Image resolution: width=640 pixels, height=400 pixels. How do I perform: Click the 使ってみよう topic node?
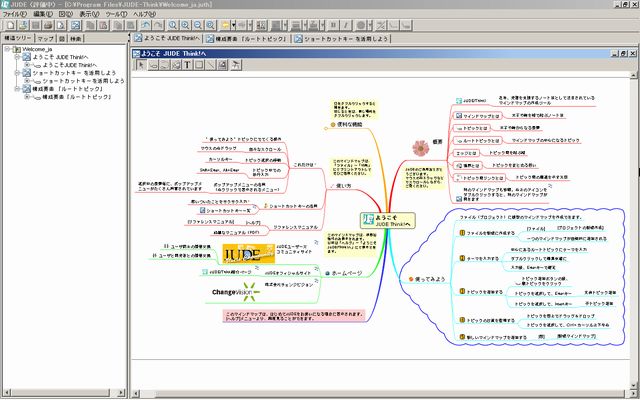[427, 279]
